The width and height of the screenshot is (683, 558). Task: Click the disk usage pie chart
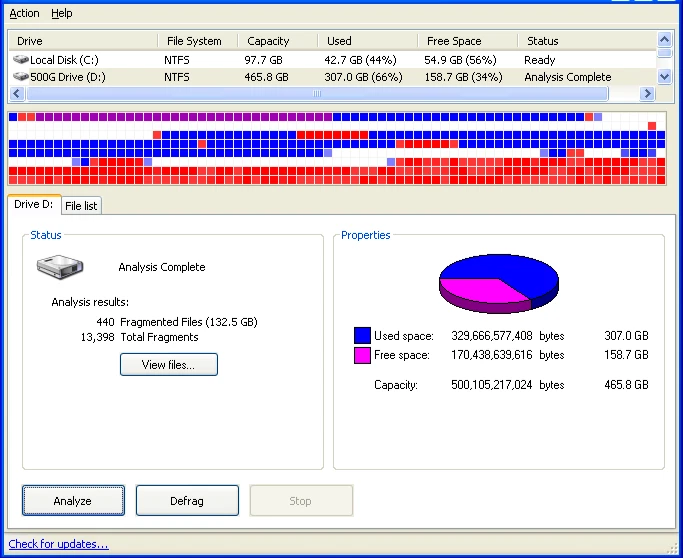(x=498, y=283)
